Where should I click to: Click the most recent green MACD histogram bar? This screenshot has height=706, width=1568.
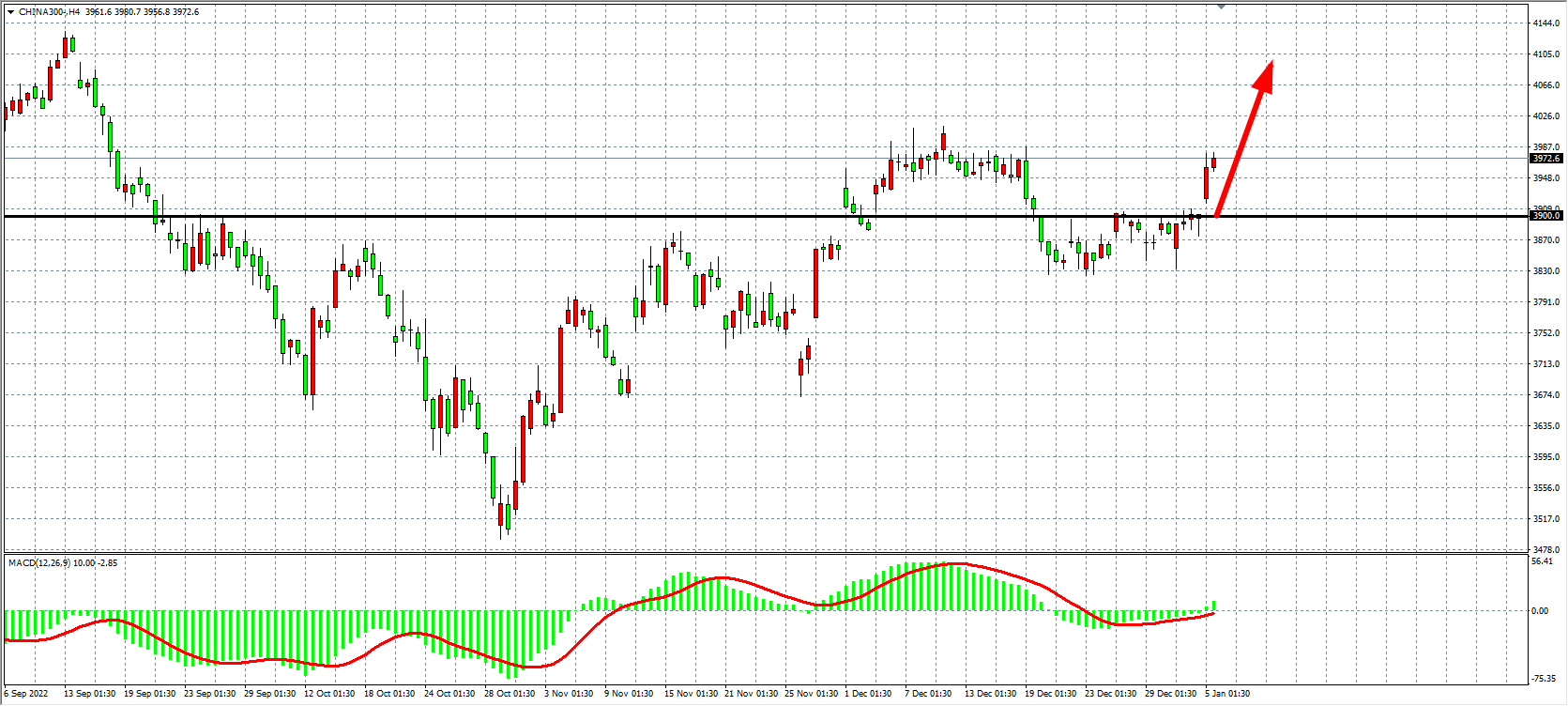tap(1213, 606)
